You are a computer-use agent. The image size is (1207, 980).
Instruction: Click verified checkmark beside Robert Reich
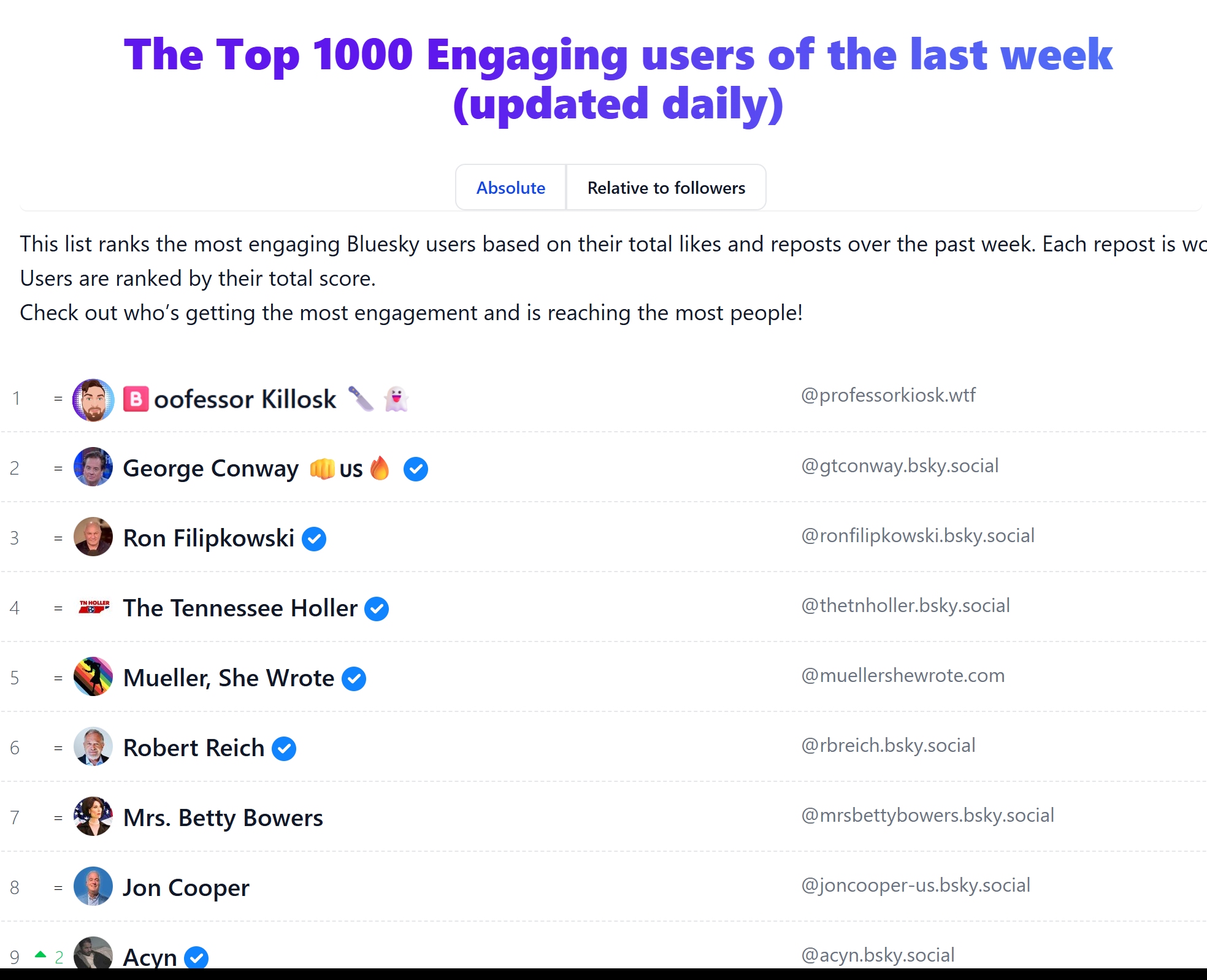point(284,749)
